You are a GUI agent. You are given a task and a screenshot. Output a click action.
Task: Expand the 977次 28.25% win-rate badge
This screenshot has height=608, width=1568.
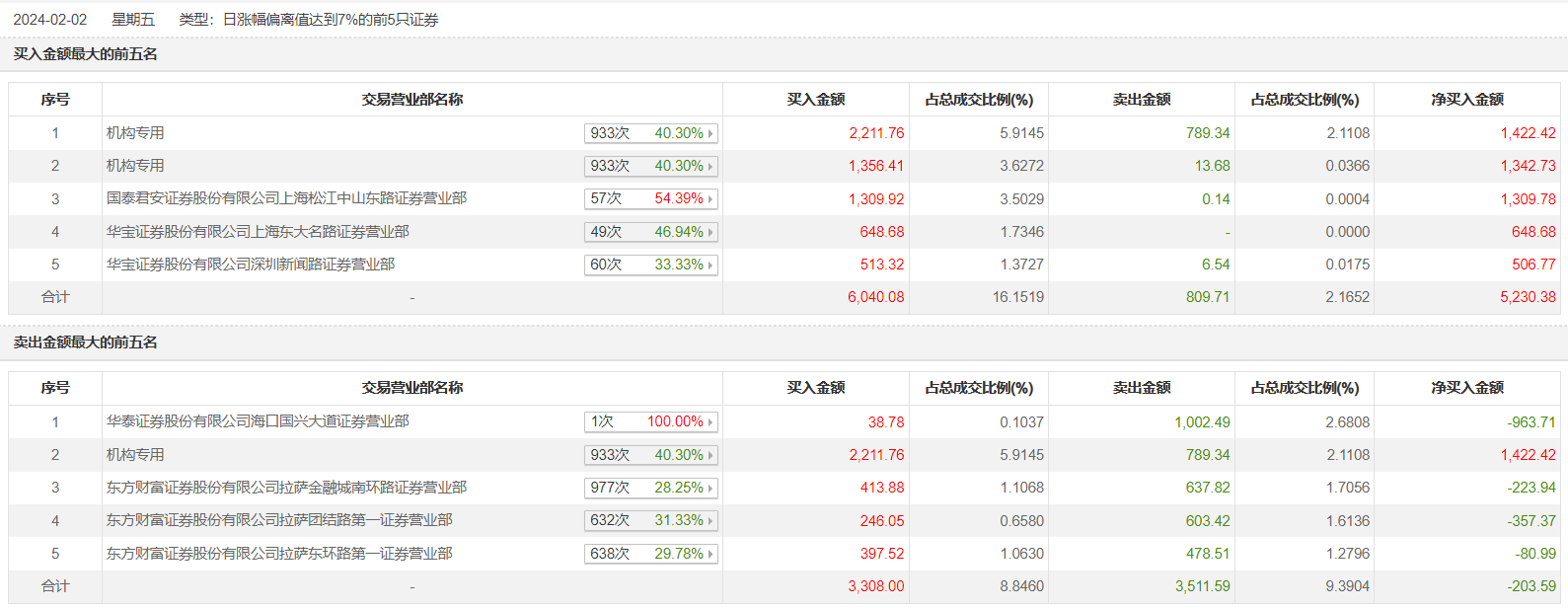(x=651, y=488)
